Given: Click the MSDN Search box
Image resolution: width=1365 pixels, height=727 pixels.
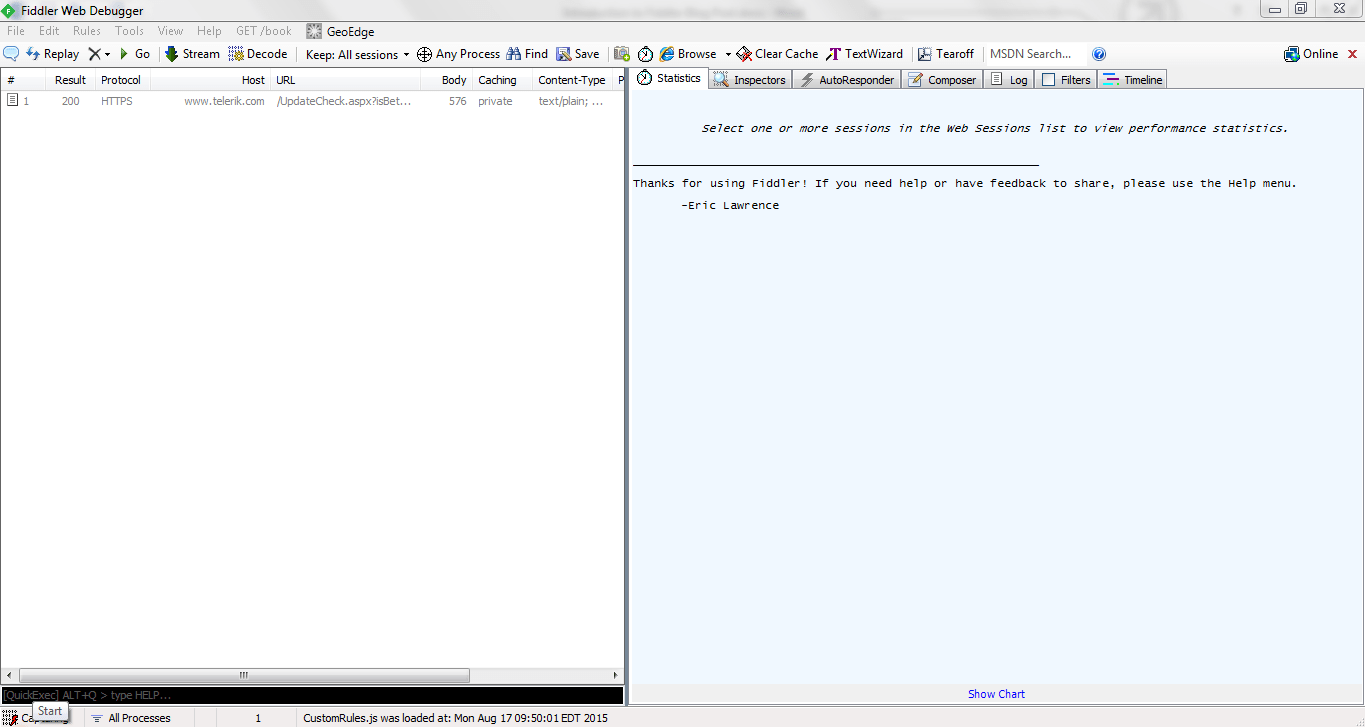Looking at the screenshot, I should [x=1035, y=54].
